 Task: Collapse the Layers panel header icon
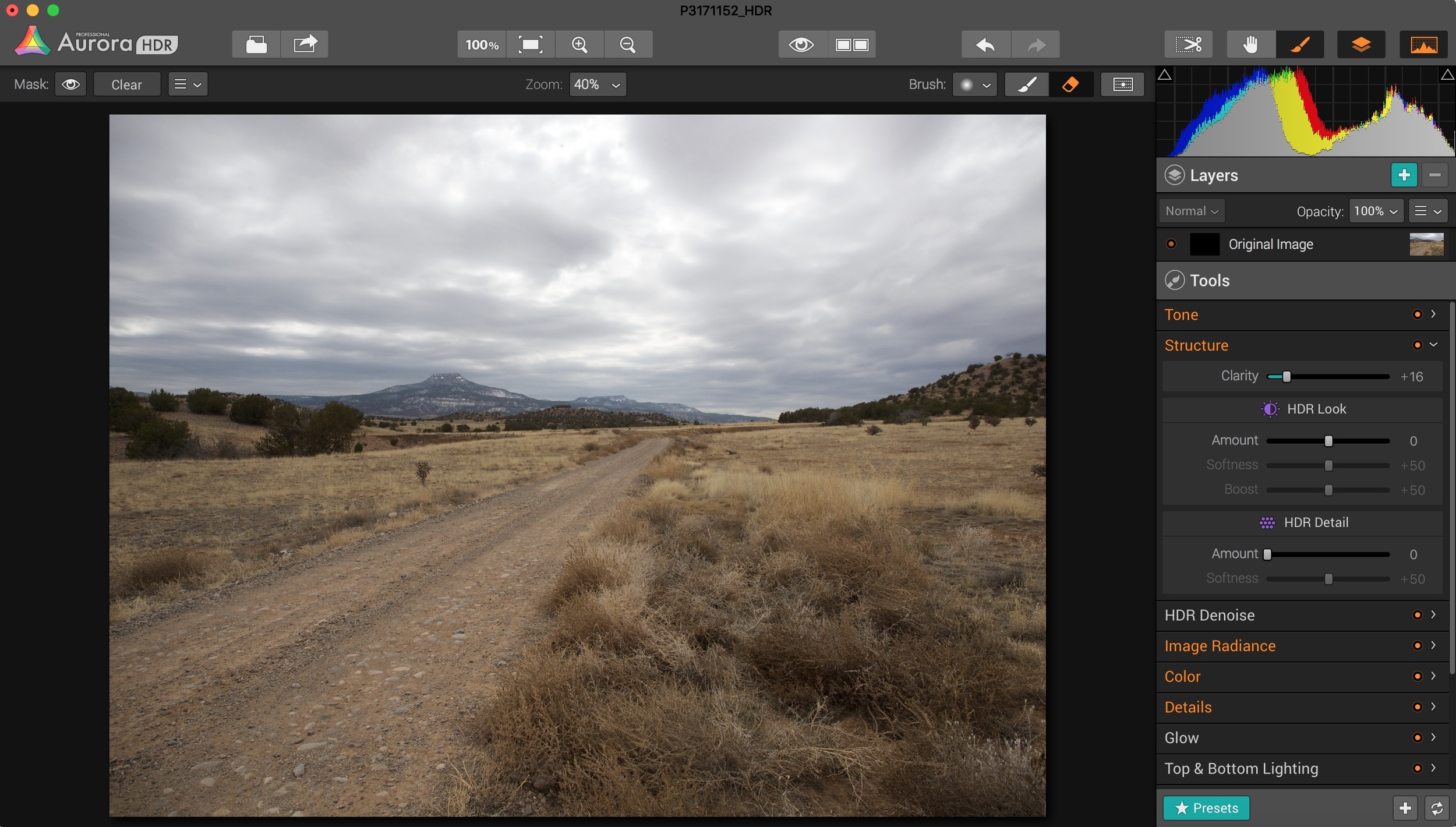(x=1174, y=175)
